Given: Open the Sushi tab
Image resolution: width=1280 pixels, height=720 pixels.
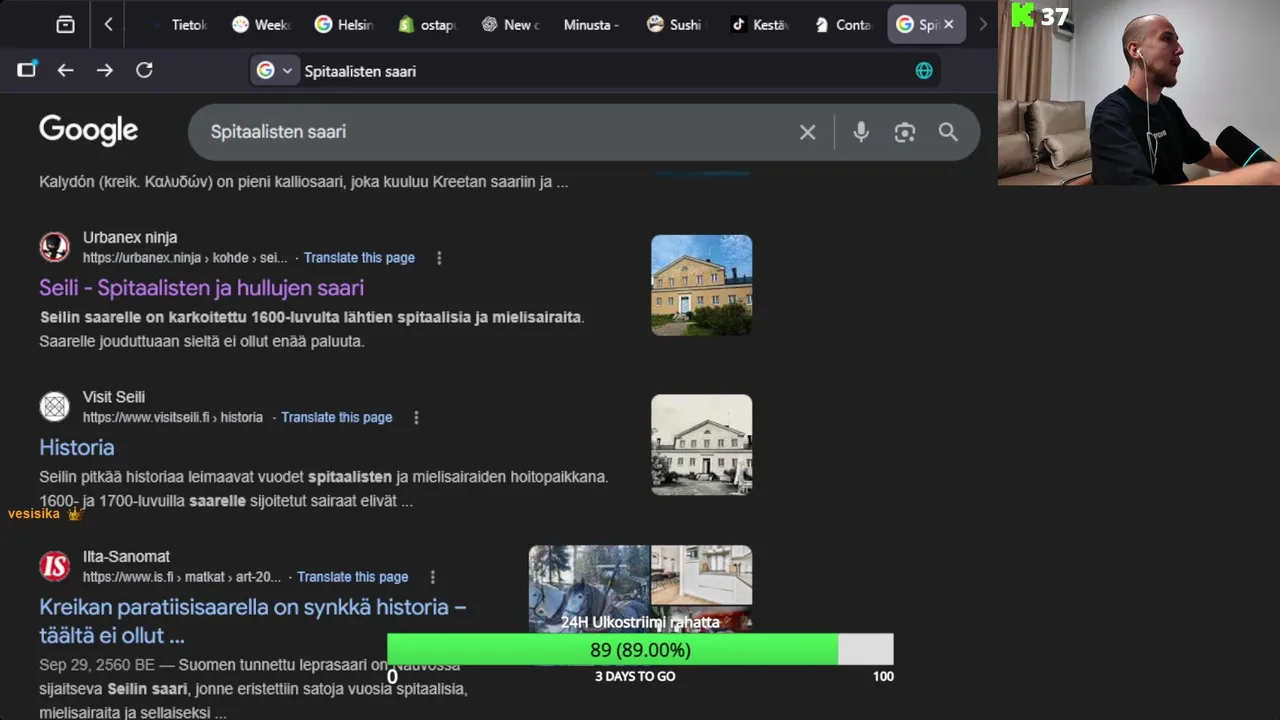Looking at the screenshot, I should click(x=675, y=25).
